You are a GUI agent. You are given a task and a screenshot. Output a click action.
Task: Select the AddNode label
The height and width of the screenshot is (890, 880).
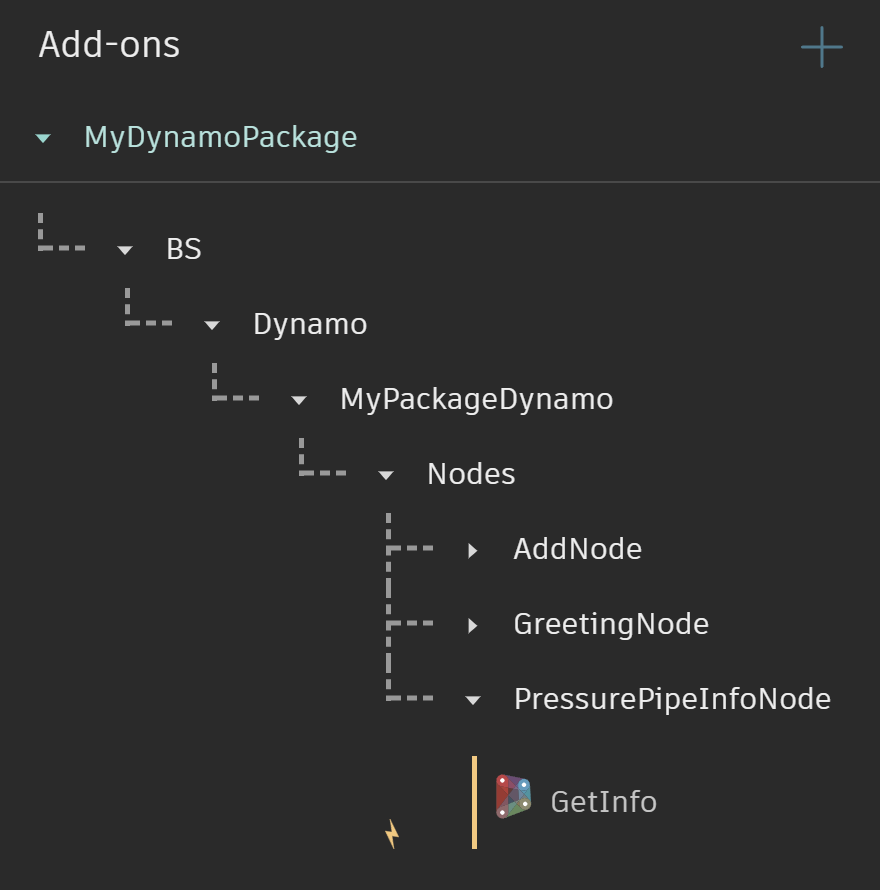click(x=577, y=549)
